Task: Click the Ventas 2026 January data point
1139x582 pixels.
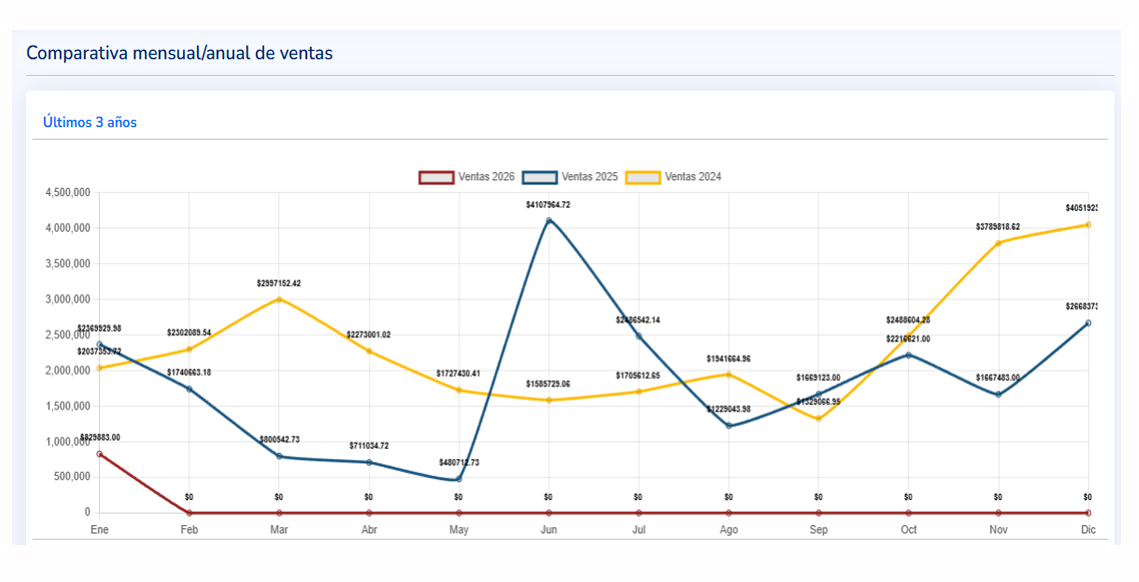Action: pyautogui.click(x=99, y=454)
